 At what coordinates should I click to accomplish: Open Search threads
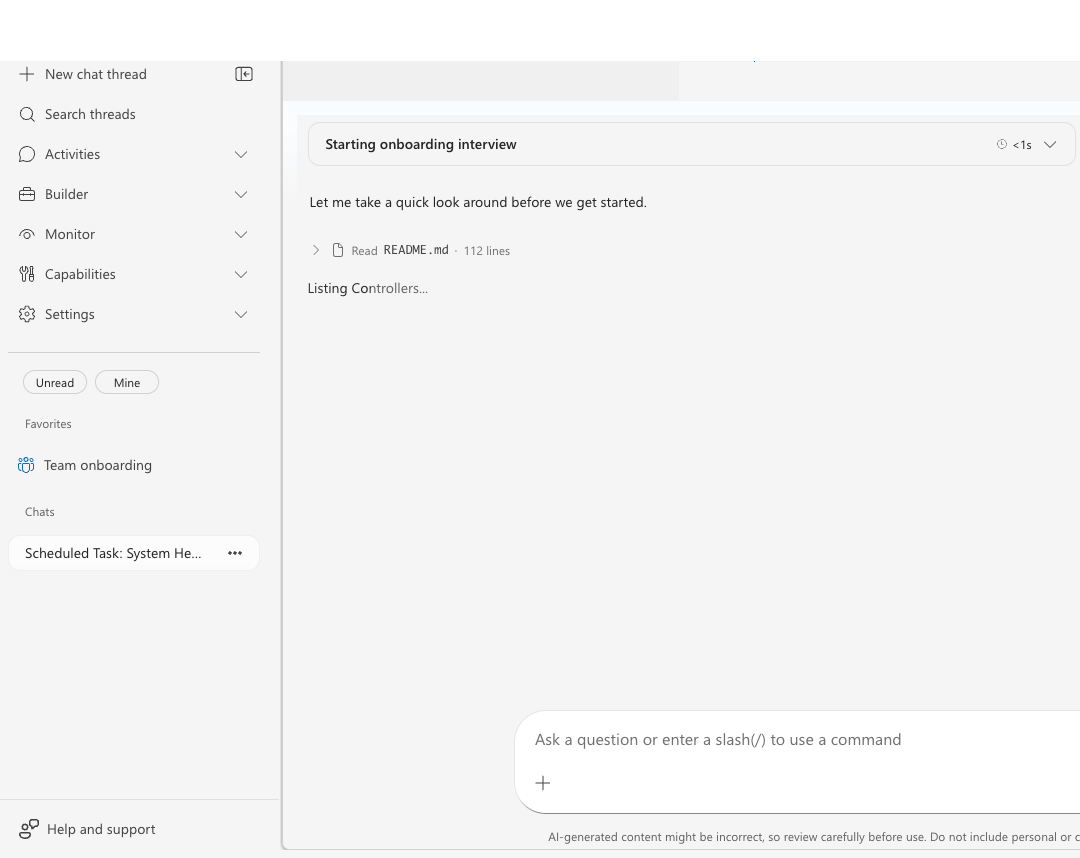click(90, 114)
